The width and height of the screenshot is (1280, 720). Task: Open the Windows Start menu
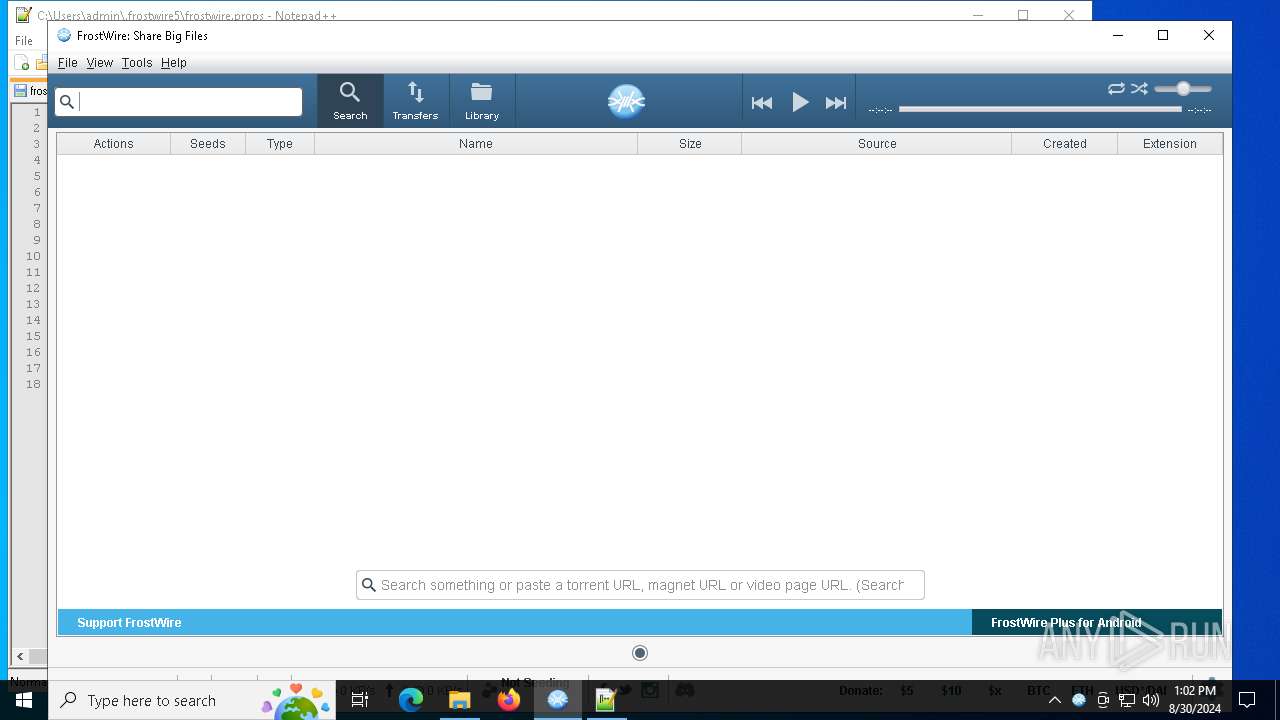[x=24, y=700]
